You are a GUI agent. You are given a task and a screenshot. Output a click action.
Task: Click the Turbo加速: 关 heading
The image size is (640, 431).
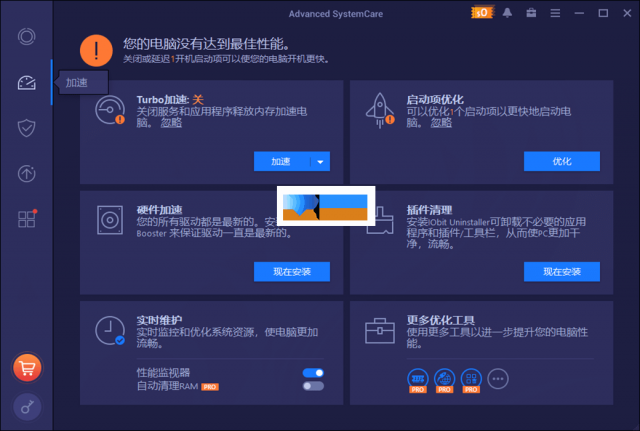coord(170,100)
